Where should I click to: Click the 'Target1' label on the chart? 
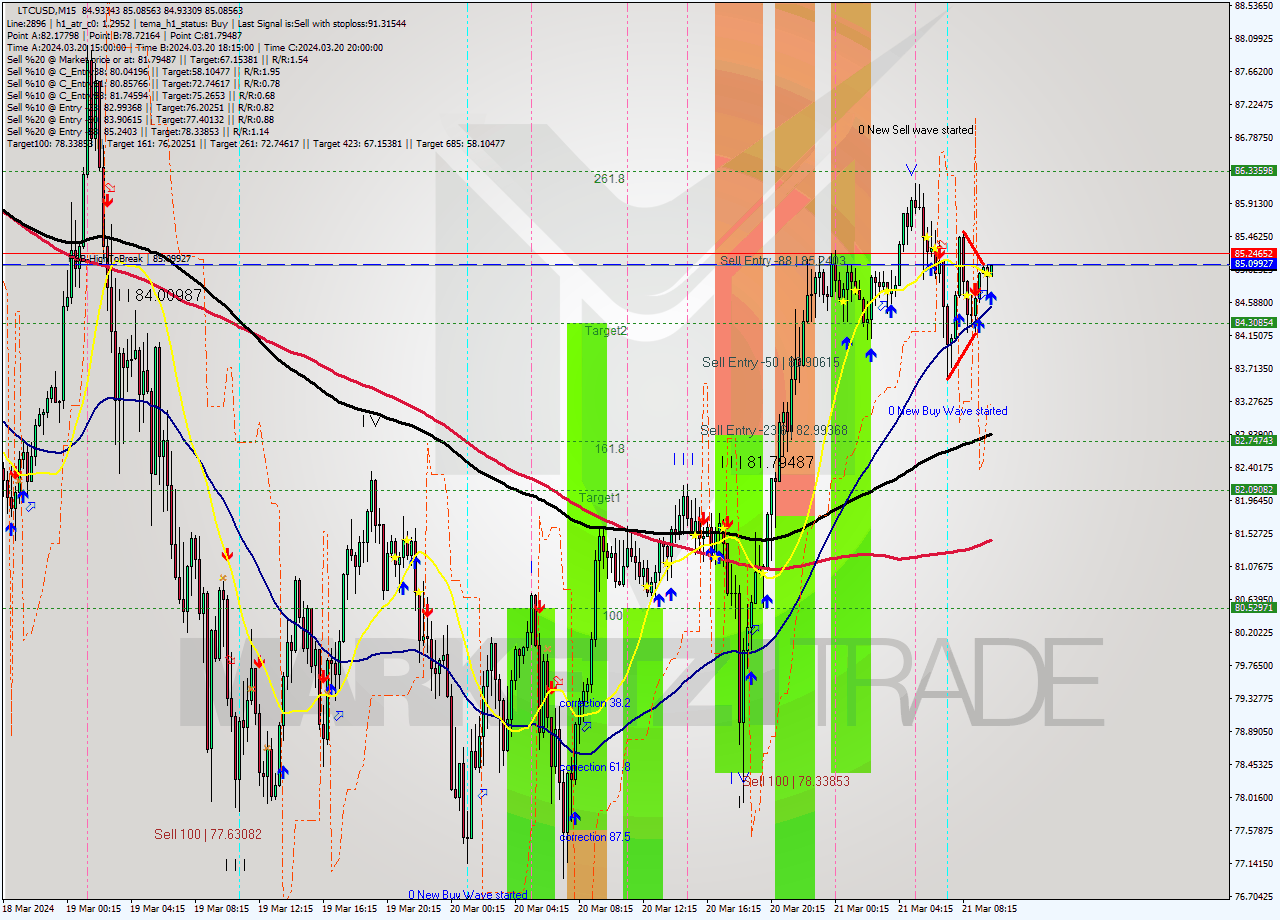[x=599, y=497]
